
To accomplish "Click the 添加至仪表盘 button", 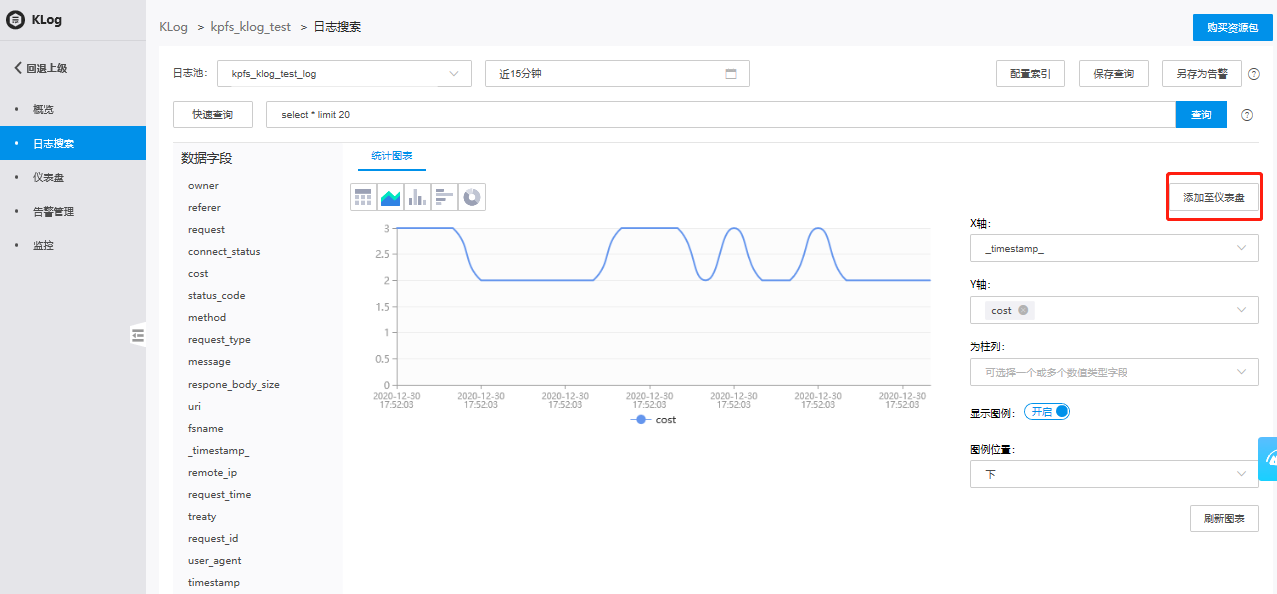I will coord(1213,198).
